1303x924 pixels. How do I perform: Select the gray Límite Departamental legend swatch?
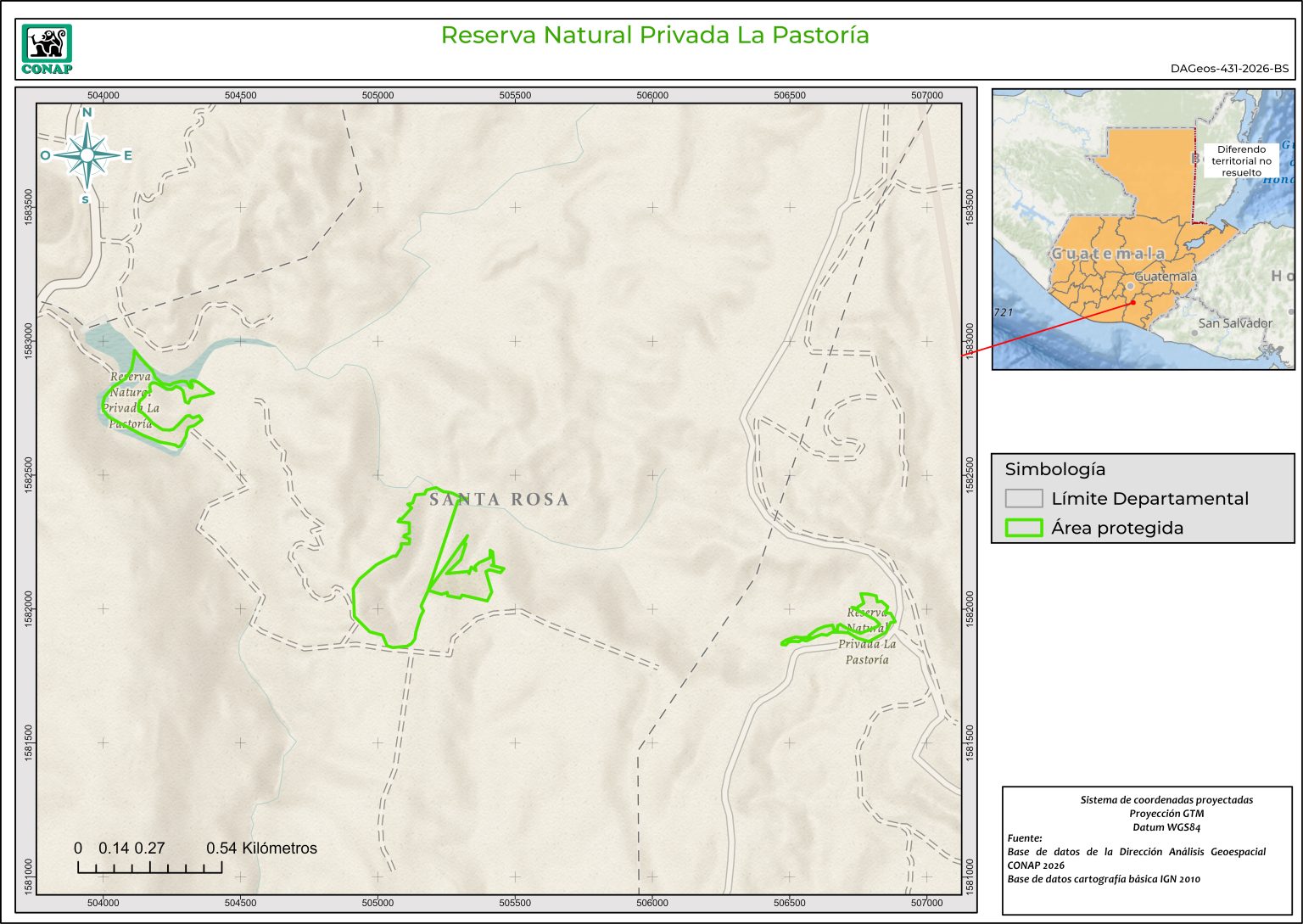[x=1023, y=499]
